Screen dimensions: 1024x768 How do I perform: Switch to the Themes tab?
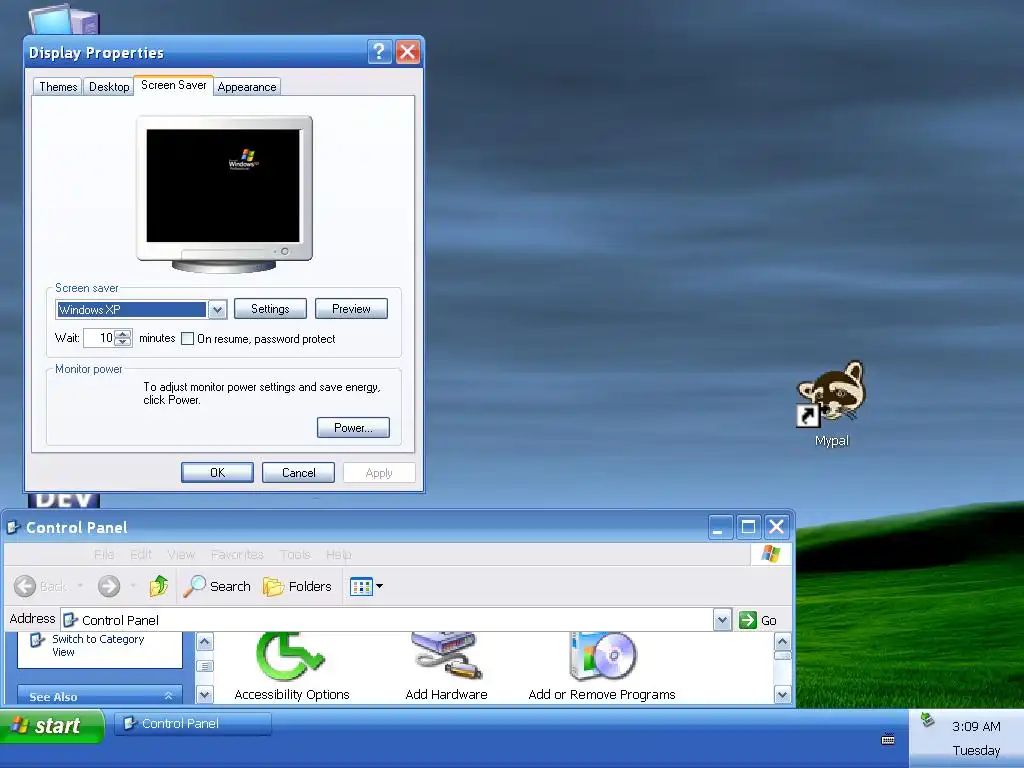coord(58,87)
